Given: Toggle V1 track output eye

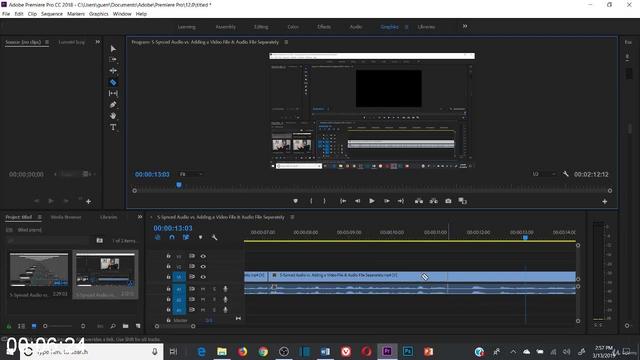Looking at the screenshot, I should [203, 277].
